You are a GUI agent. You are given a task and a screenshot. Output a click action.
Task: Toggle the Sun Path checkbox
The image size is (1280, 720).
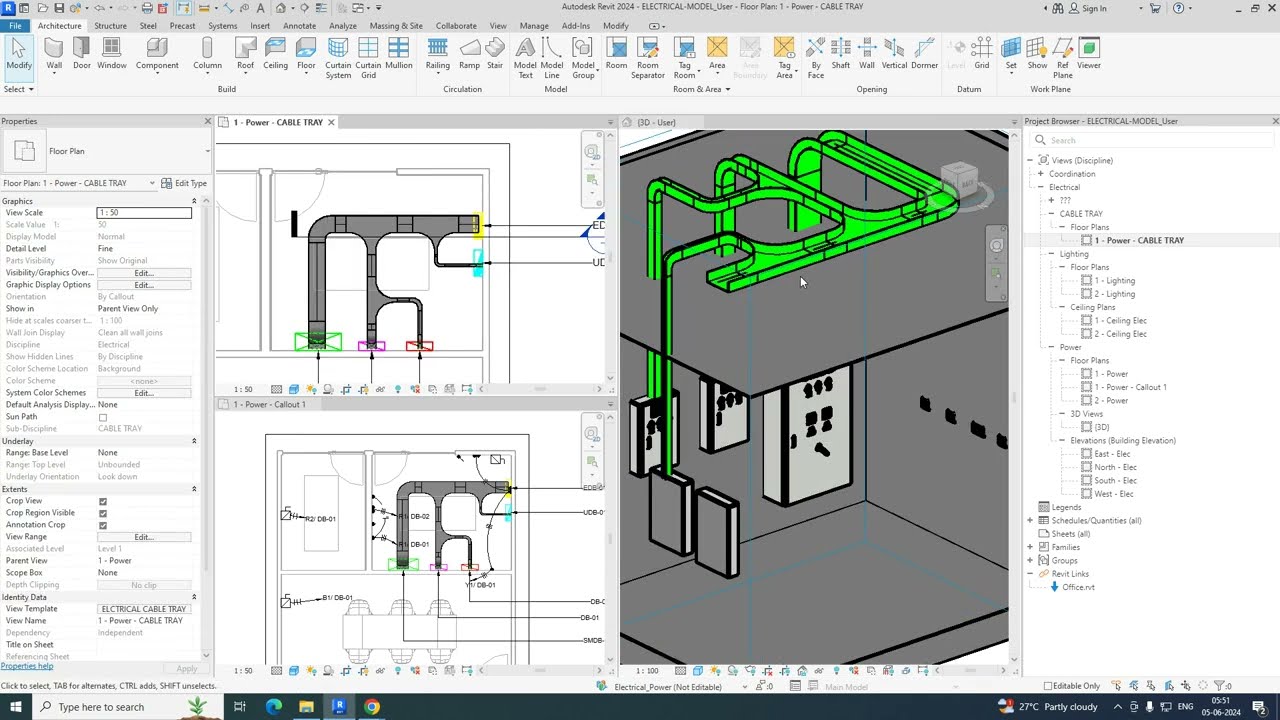coord(103,417)
